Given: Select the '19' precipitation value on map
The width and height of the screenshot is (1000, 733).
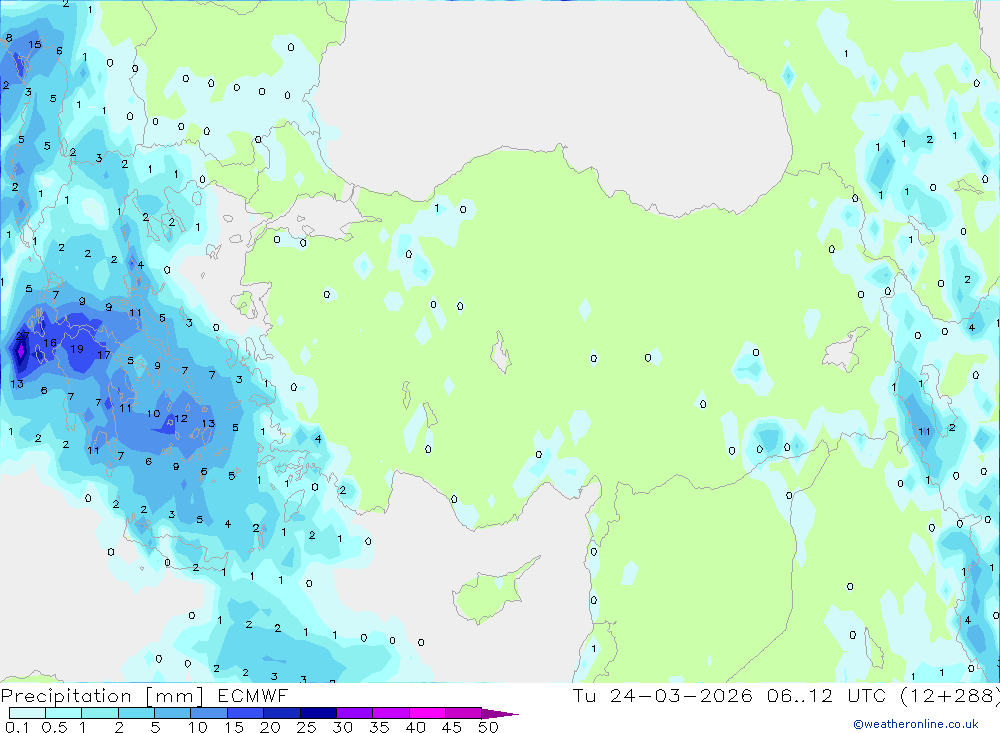Looking at the screenshot, I should 77,349.
